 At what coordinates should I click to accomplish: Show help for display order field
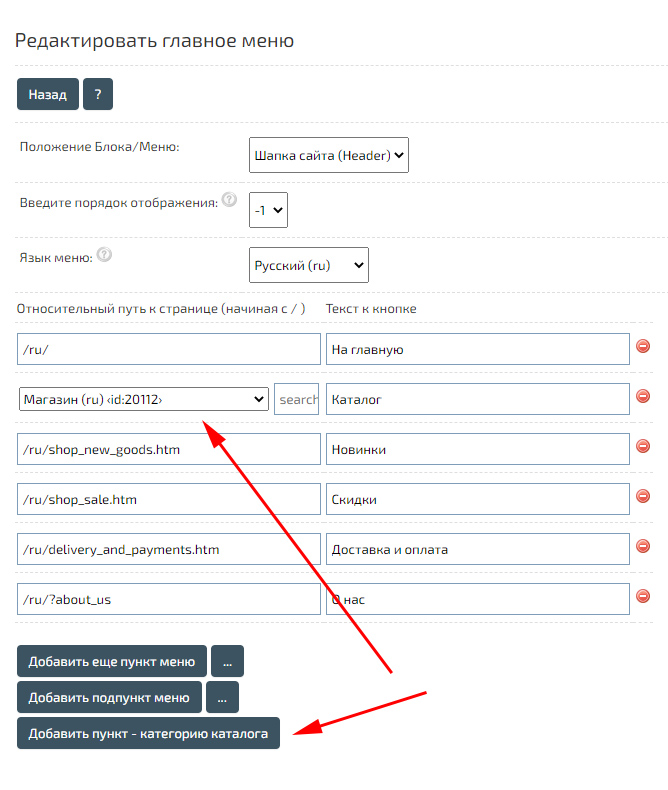point(230,199)
